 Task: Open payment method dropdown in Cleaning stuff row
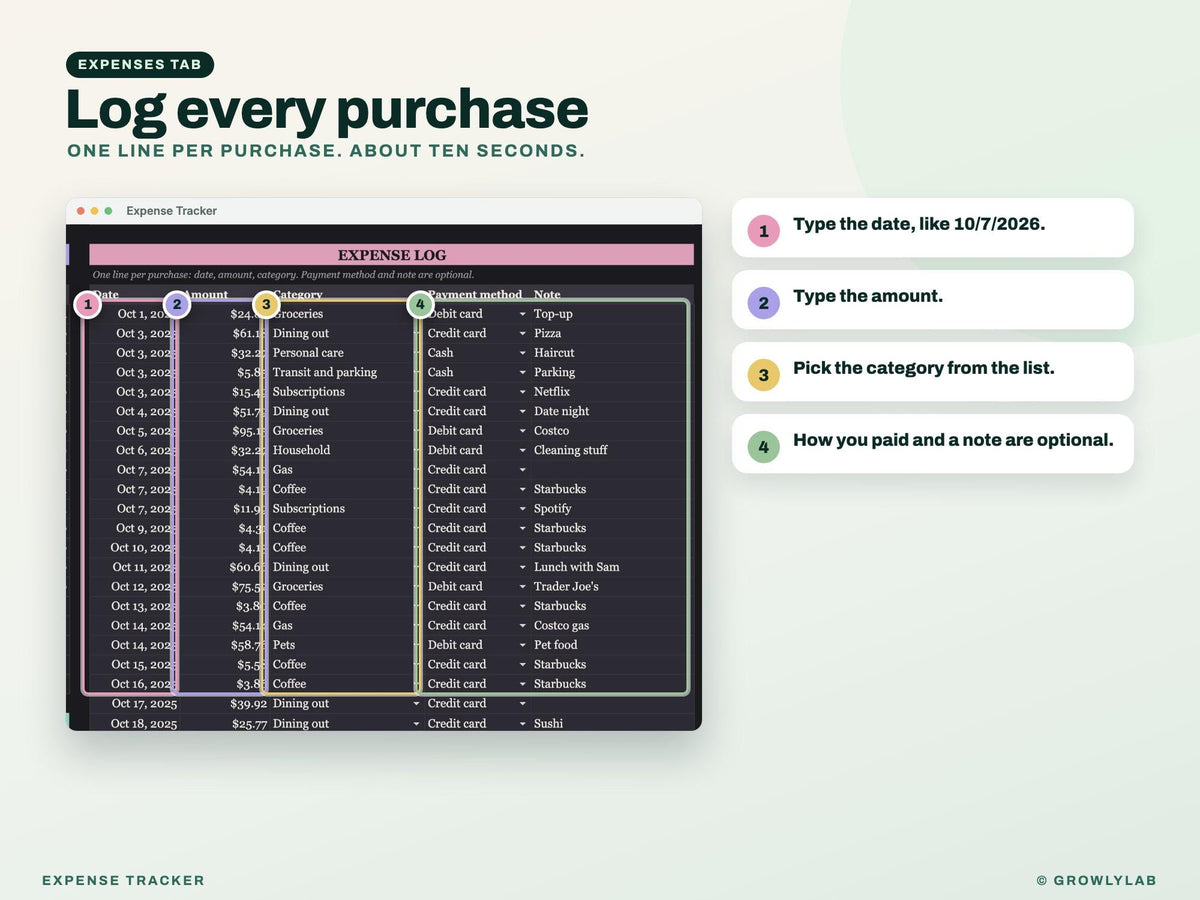522,450
